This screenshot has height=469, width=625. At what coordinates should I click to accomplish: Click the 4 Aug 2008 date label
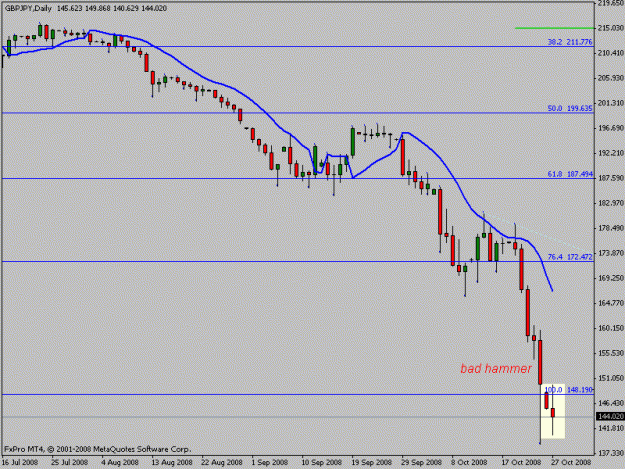click(120, 462)
